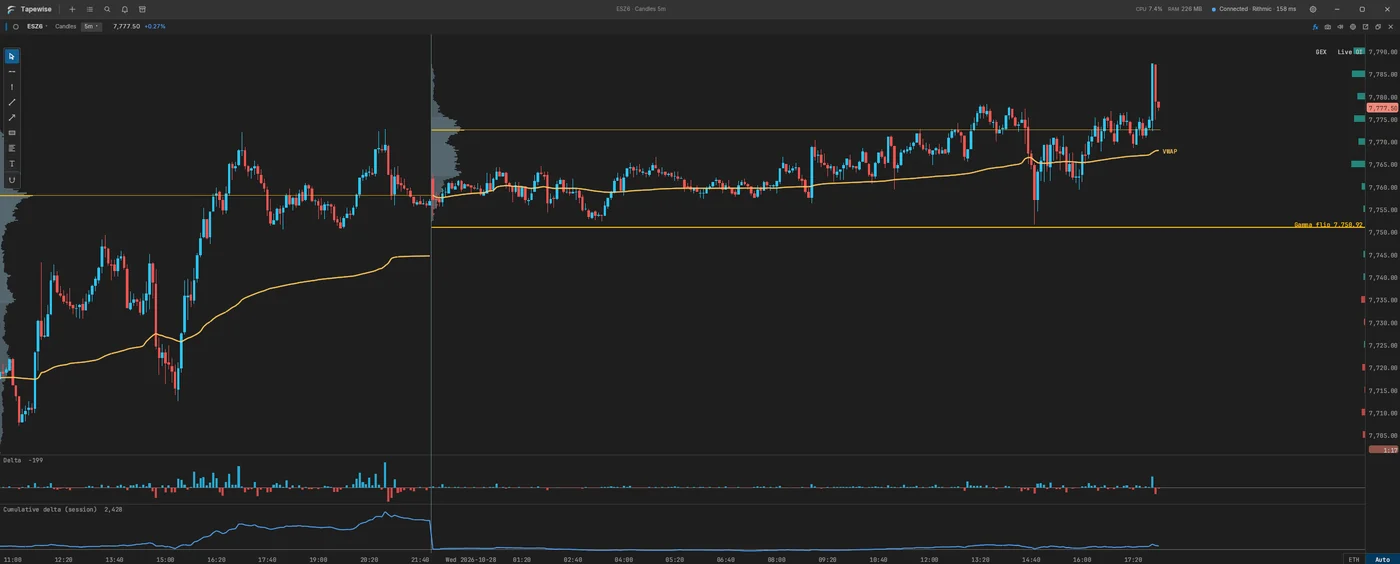Open the ESZ6 symbol dropdown

pyautogui.click(x=37, y=27)
